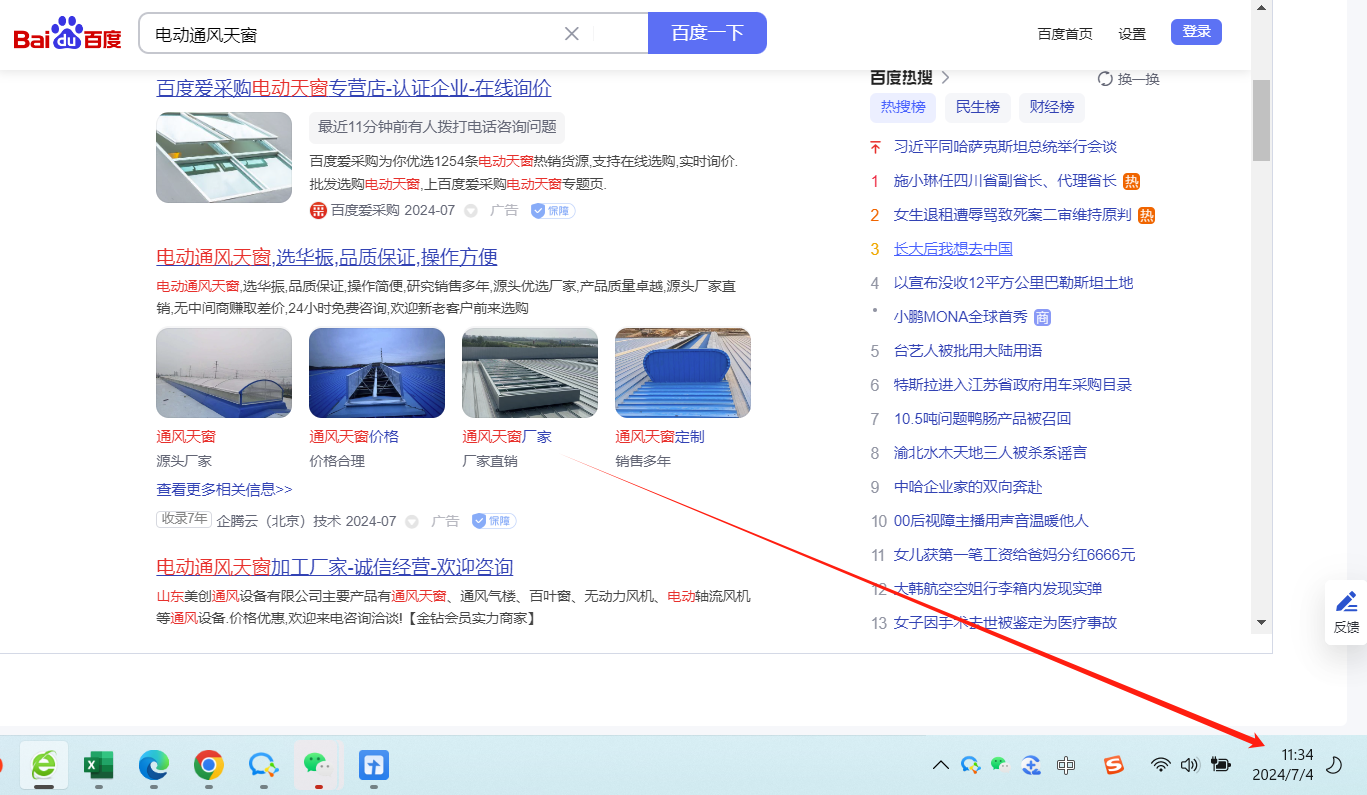Open the ad dropdown next to 企腾云 2024-07

pyautogui.click(x=412, y=522)
